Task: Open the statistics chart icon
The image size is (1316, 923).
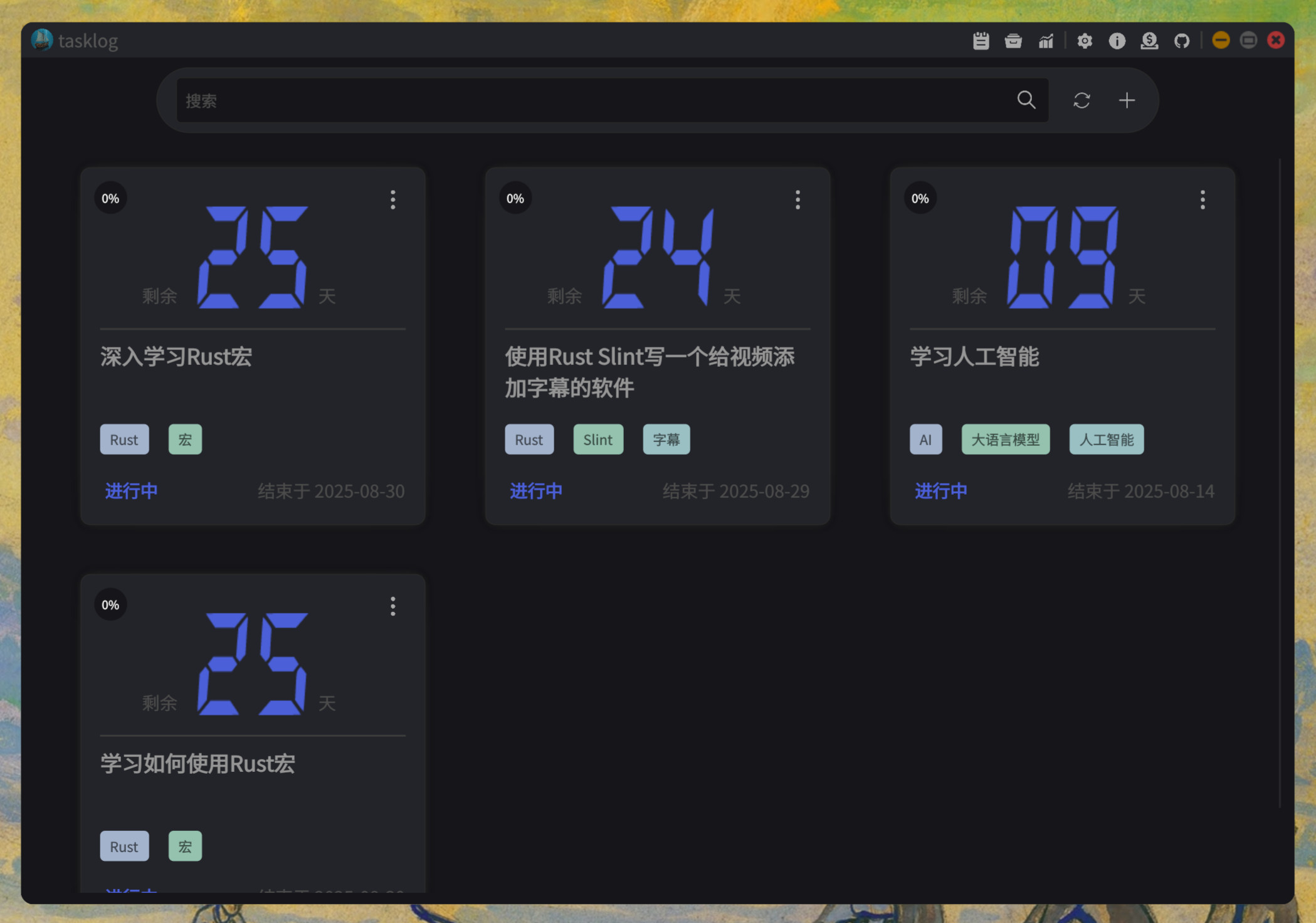Action: 1045,41
